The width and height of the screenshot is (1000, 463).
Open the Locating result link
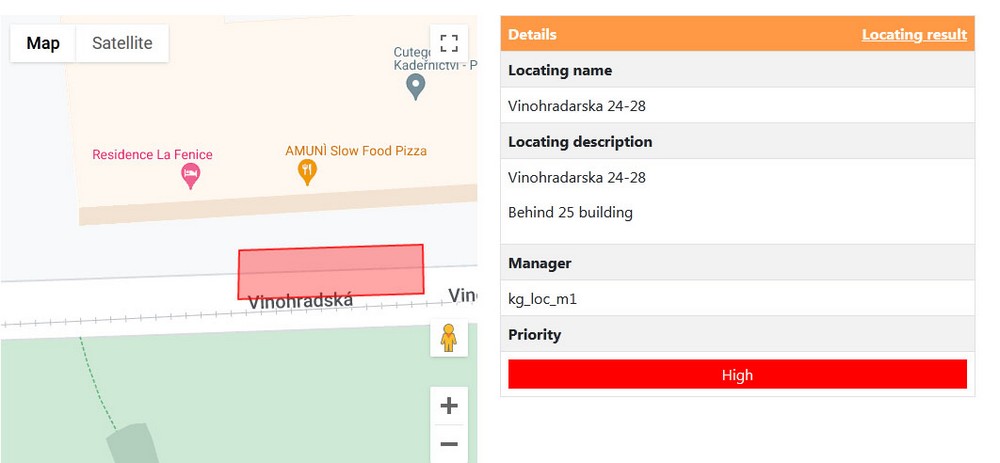[914, 34]
